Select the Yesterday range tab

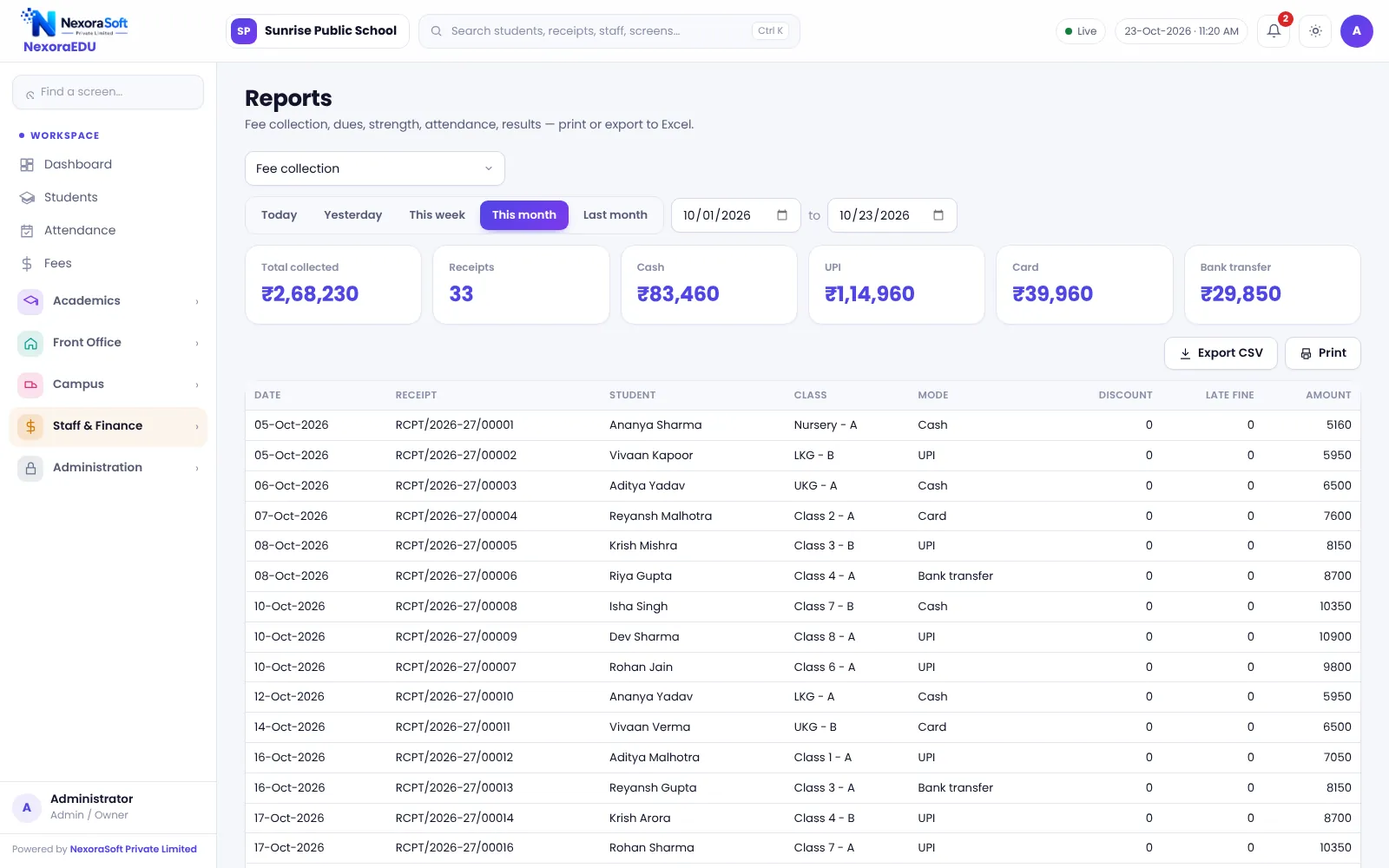[352, 215]
